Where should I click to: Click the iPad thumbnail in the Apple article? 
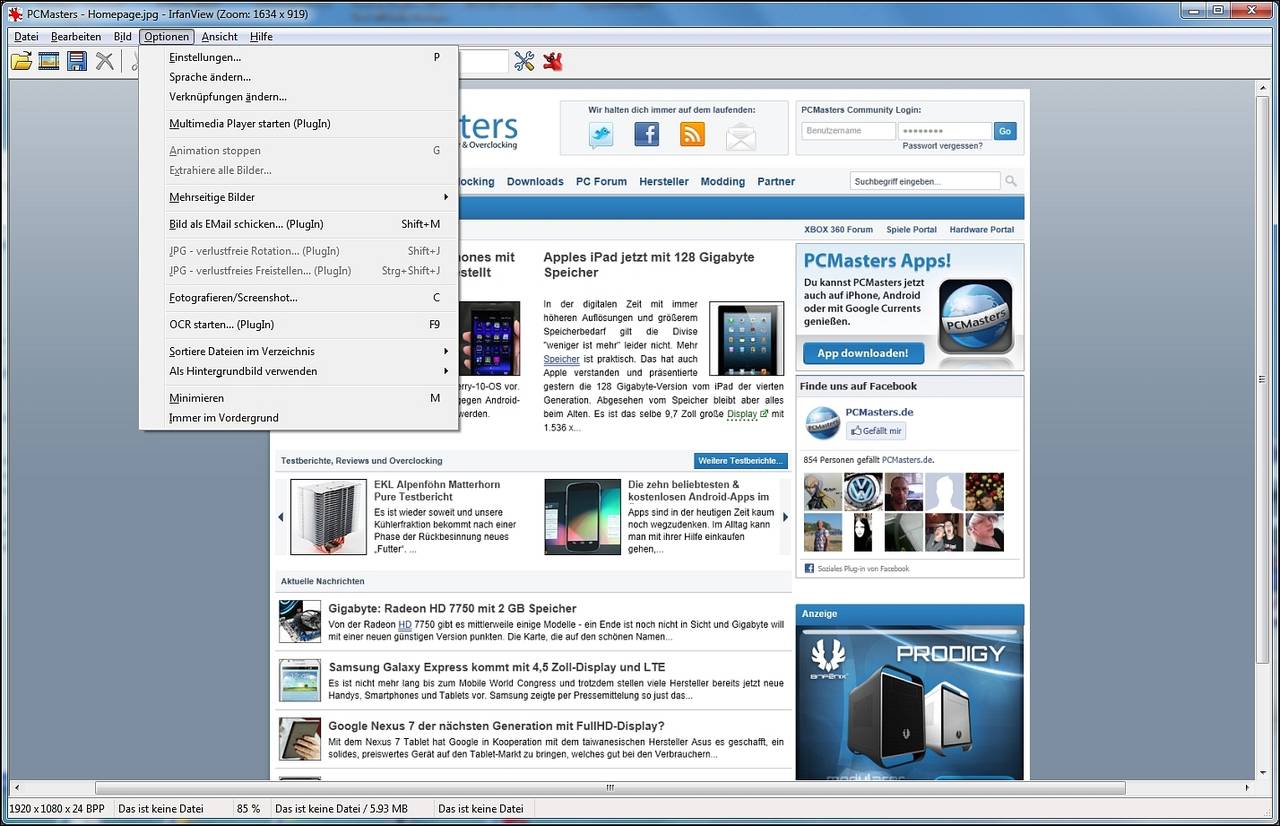(x=746, y=339)
